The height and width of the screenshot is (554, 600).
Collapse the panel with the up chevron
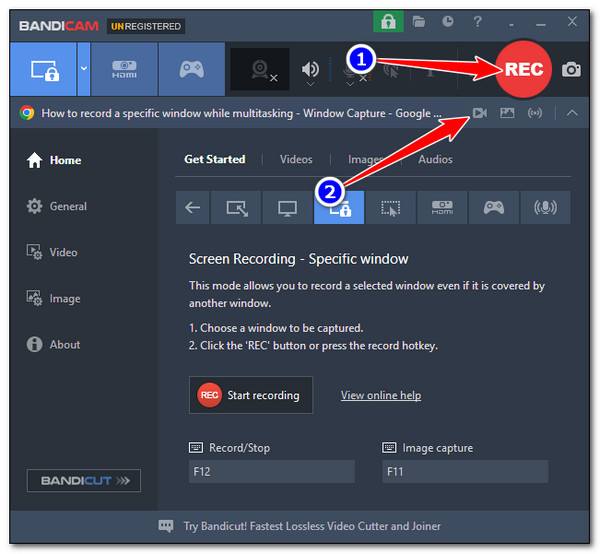(572, 113)
